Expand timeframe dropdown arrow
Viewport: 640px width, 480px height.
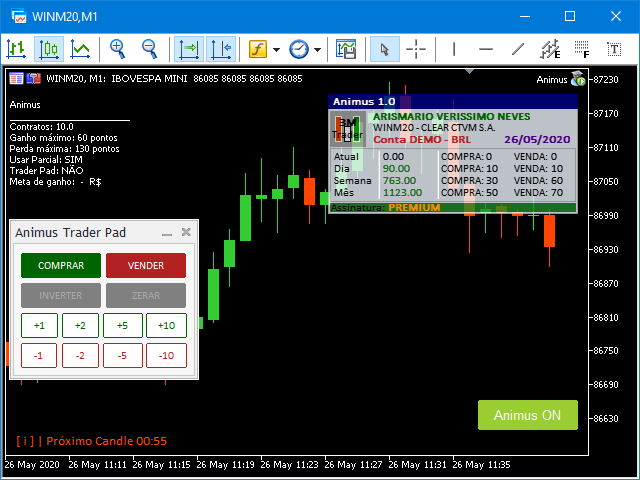317,50
